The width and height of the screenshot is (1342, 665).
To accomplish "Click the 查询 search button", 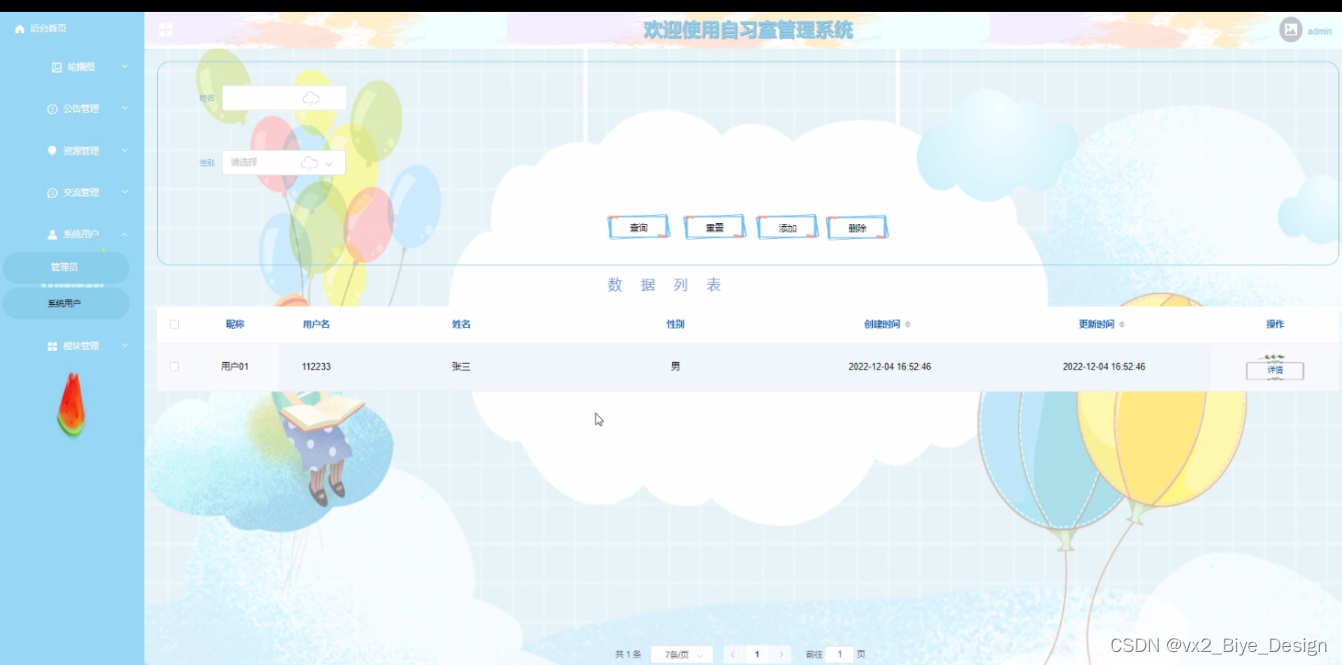I will click(638, 228).
